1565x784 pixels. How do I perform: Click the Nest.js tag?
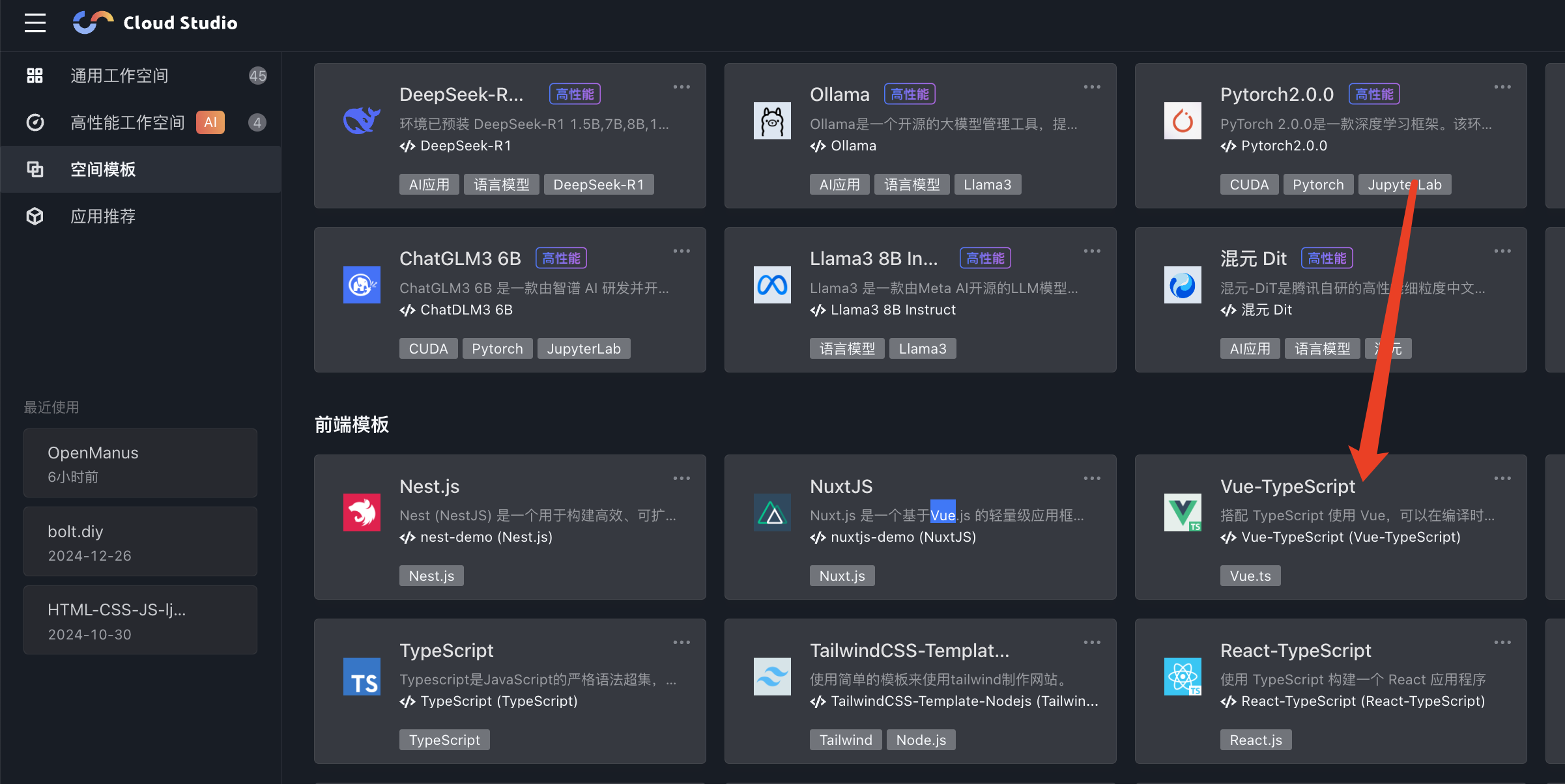pyautogui.click(x=431, y=576)
